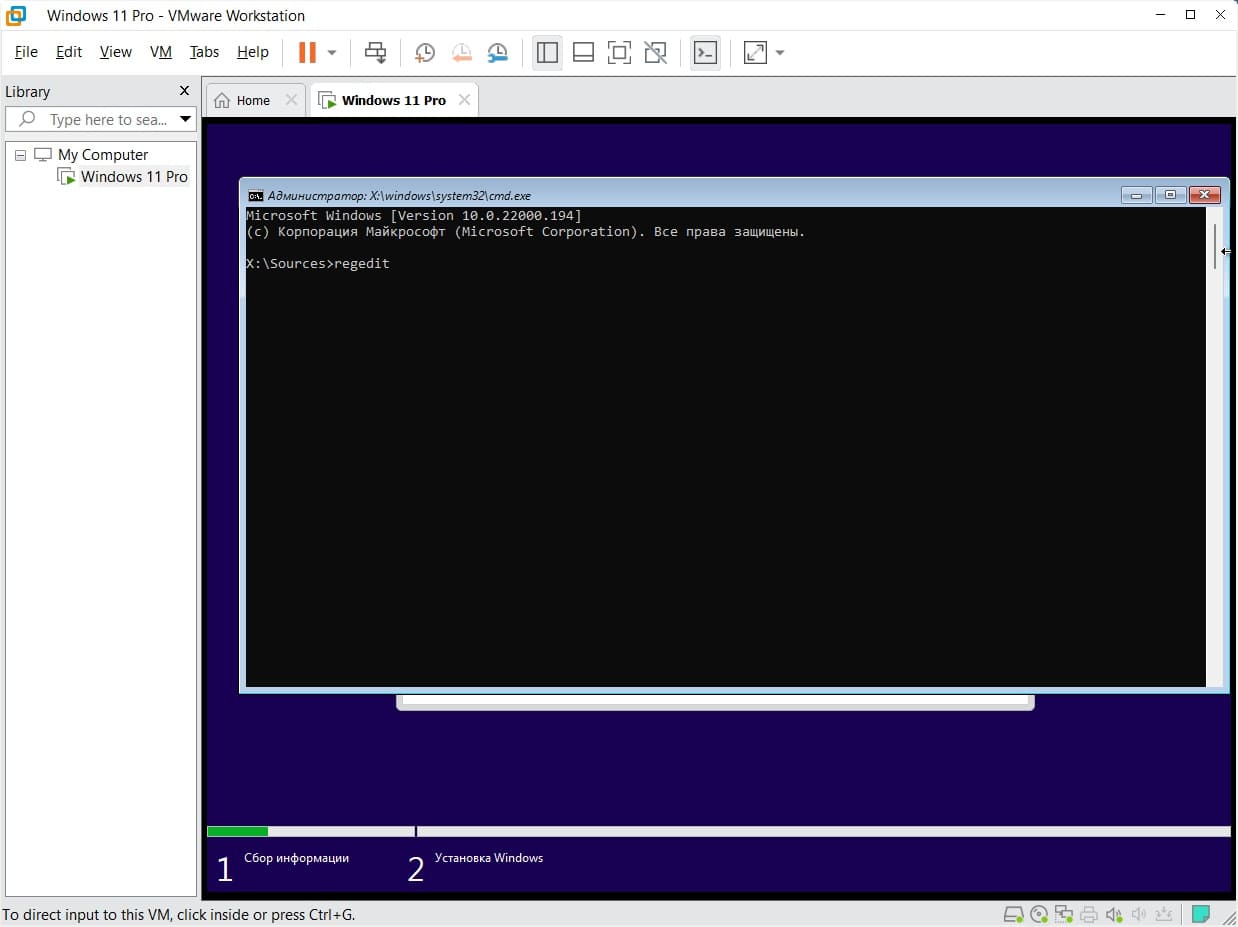The height and width of the screenshot is (927, 1238).
Task: Close the Windows 11 Pro tab
Action: 464,100
